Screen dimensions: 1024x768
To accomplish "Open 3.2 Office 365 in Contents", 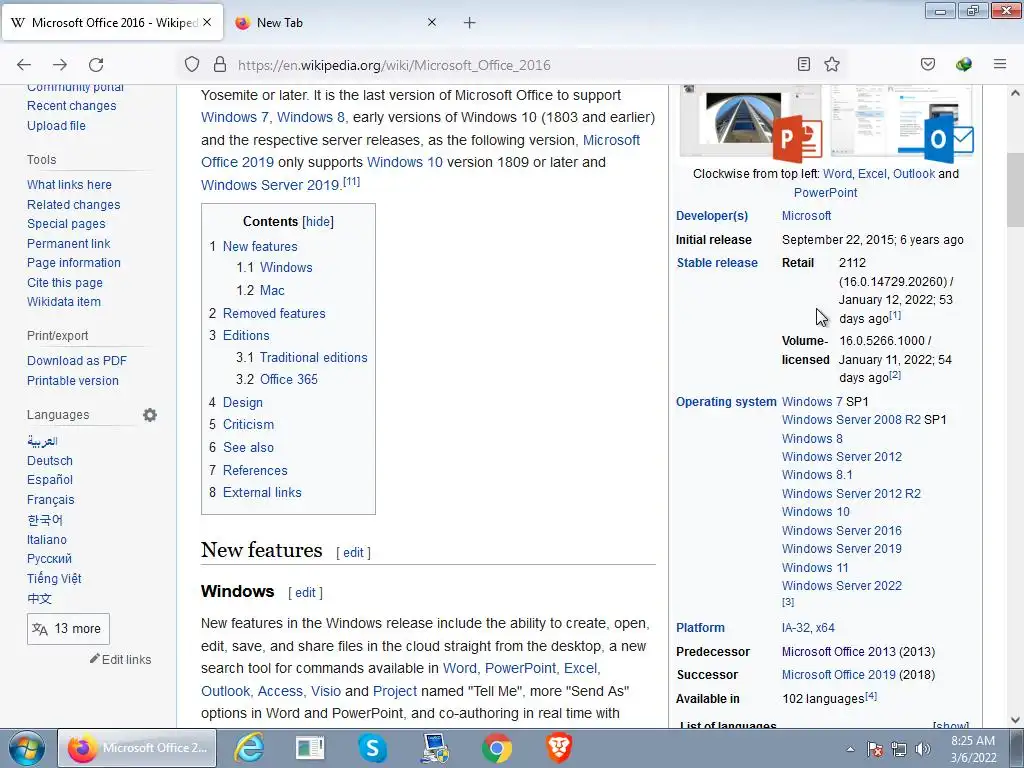I will (289, 379).
